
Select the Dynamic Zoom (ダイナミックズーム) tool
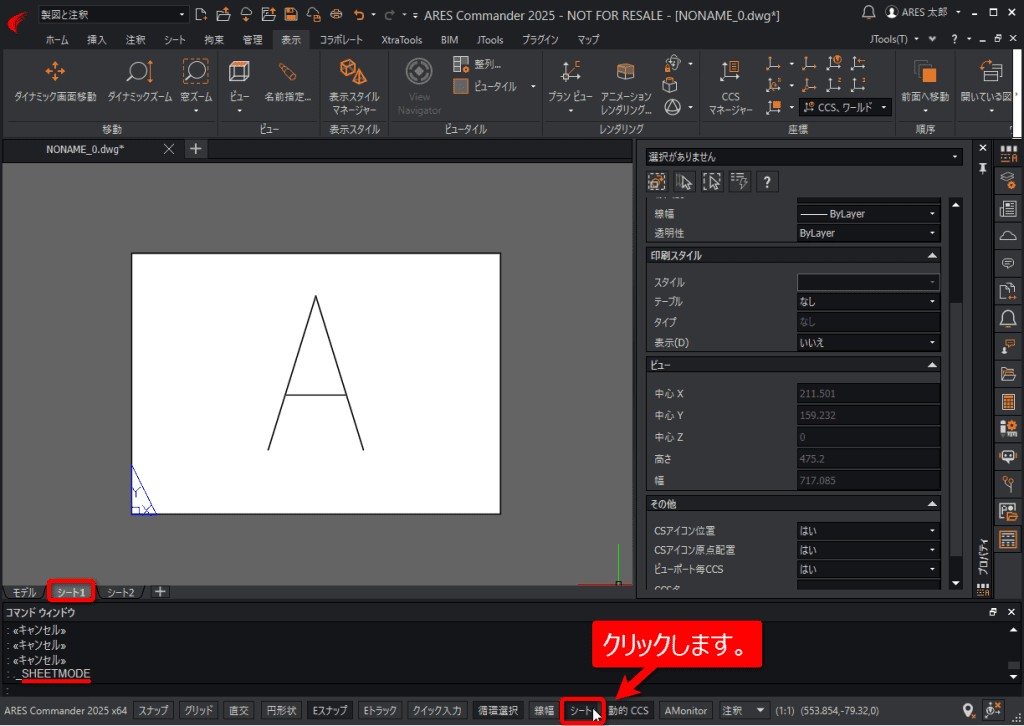140,71
